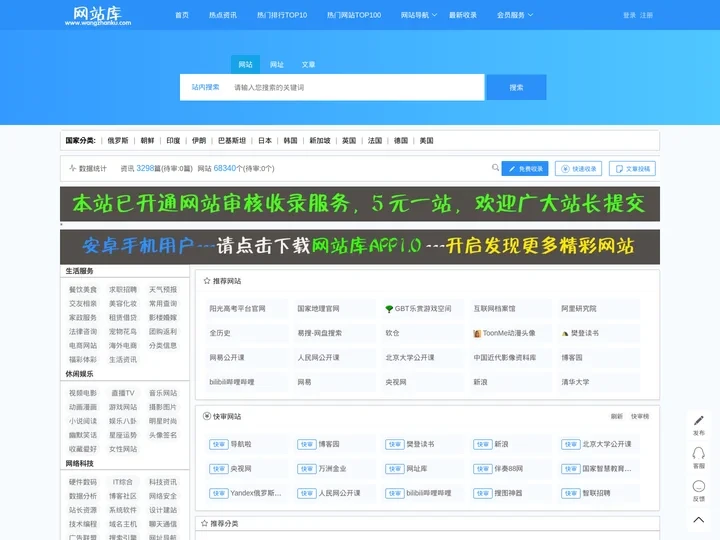720x540 pixels.
Task: Click the 文章投稿 button
Action: (632, 169)
